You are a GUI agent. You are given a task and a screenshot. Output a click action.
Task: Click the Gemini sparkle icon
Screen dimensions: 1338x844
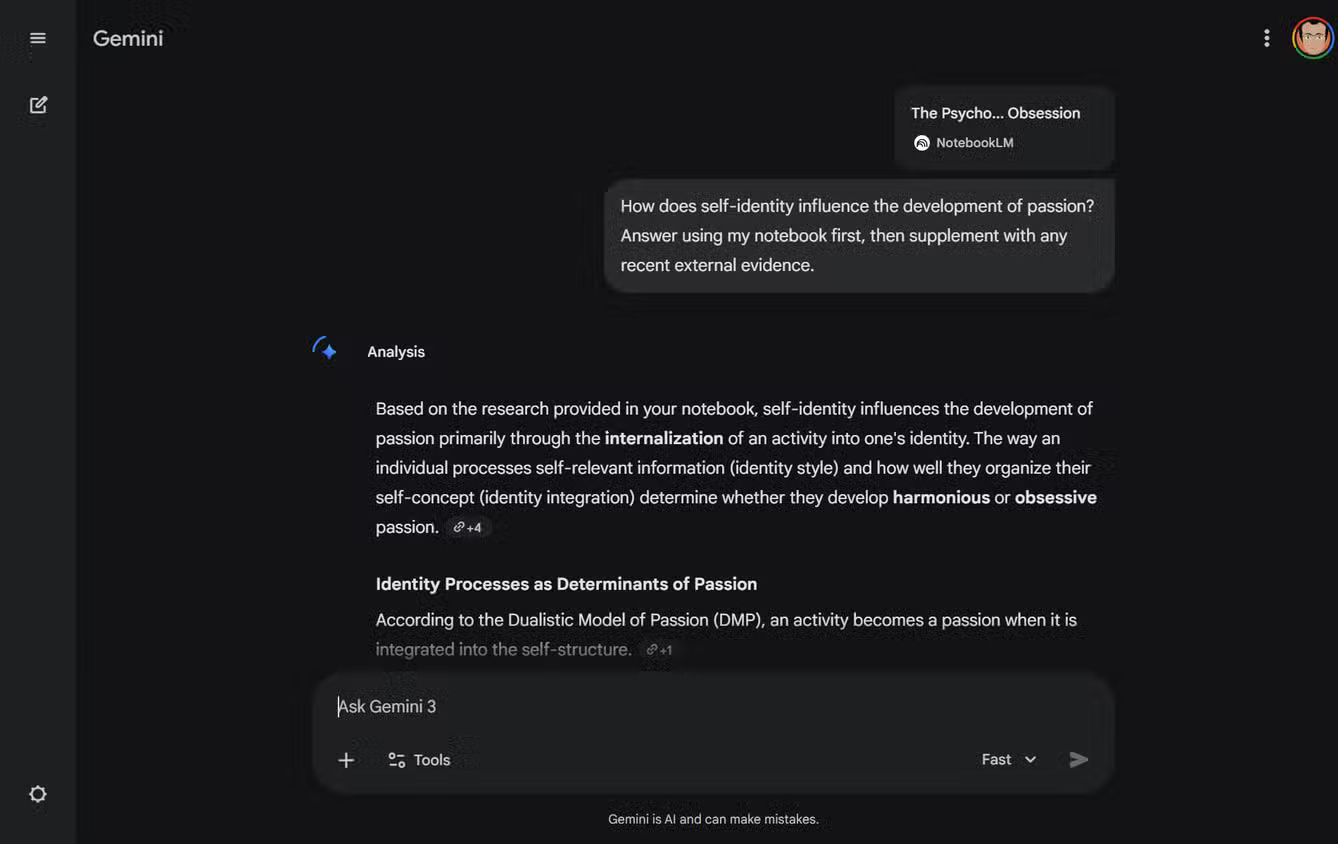(x=324, y=350)
